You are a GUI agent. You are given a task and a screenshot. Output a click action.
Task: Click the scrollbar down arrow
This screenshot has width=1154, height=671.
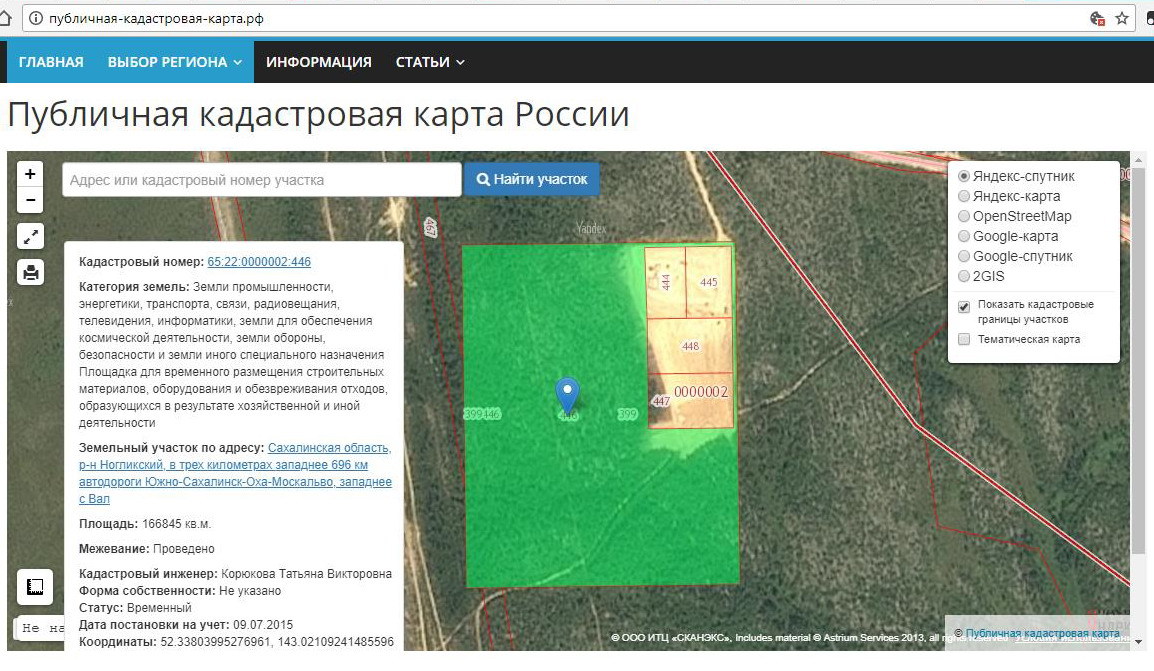1139,642
